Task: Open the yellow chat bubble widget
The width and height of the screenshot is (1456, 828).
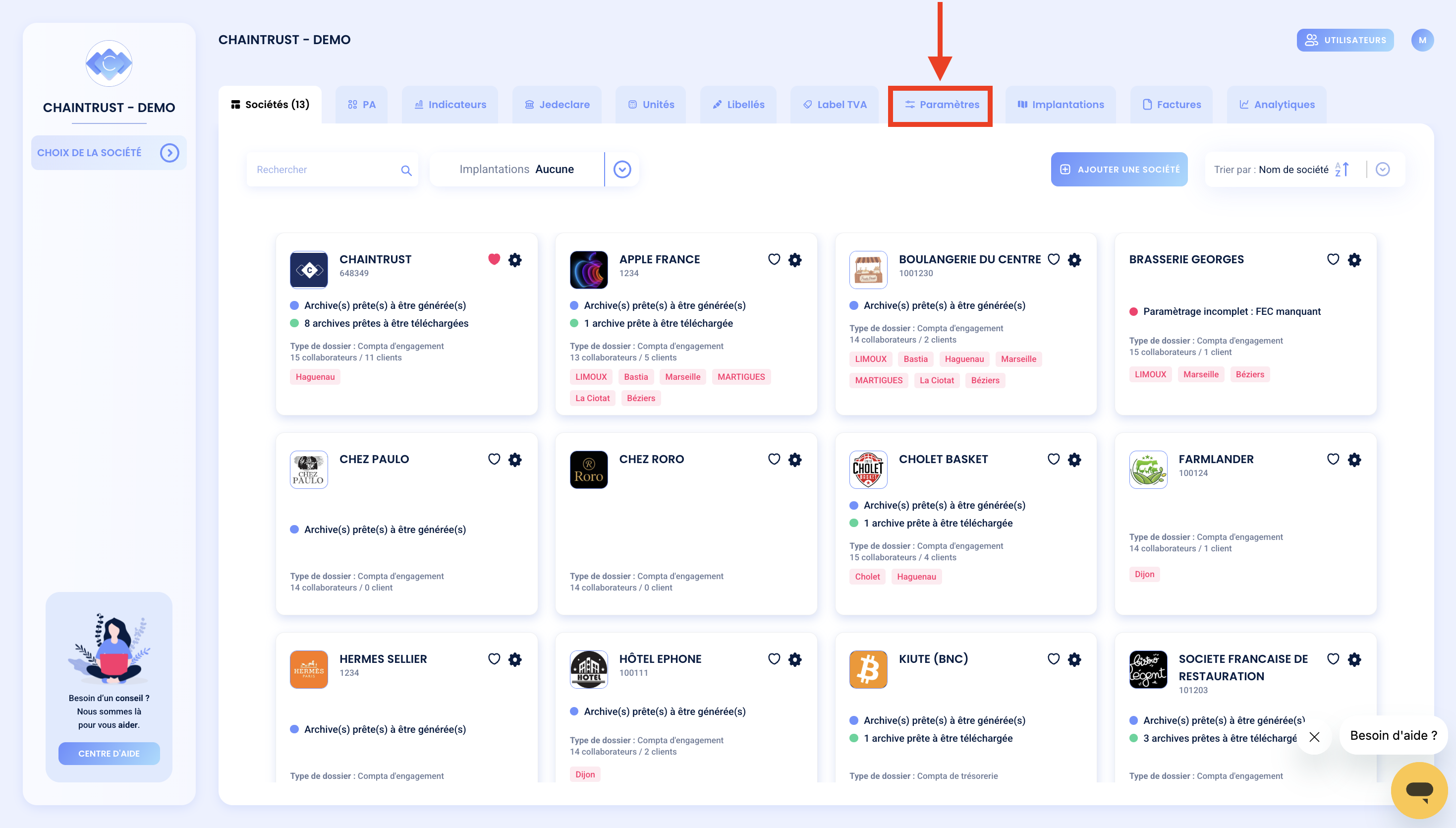Action: tap(1419, 790)
